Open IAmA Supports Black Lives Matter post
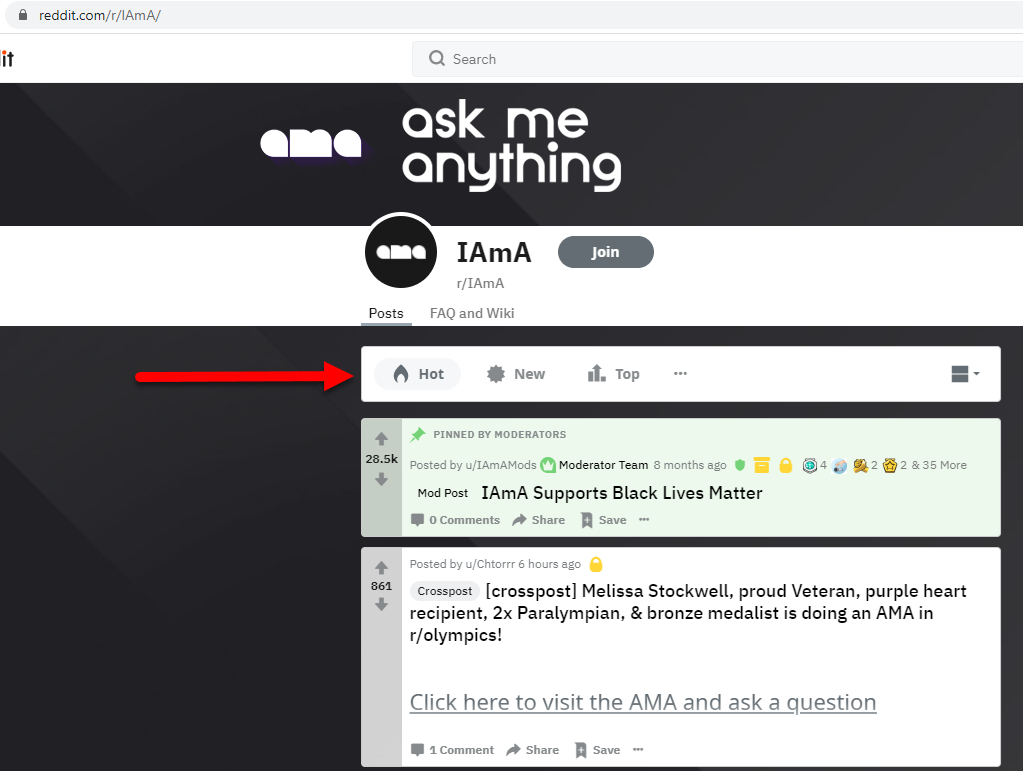Image resolution: width=1023 pixels, height=771 pixels. [622, 493]
